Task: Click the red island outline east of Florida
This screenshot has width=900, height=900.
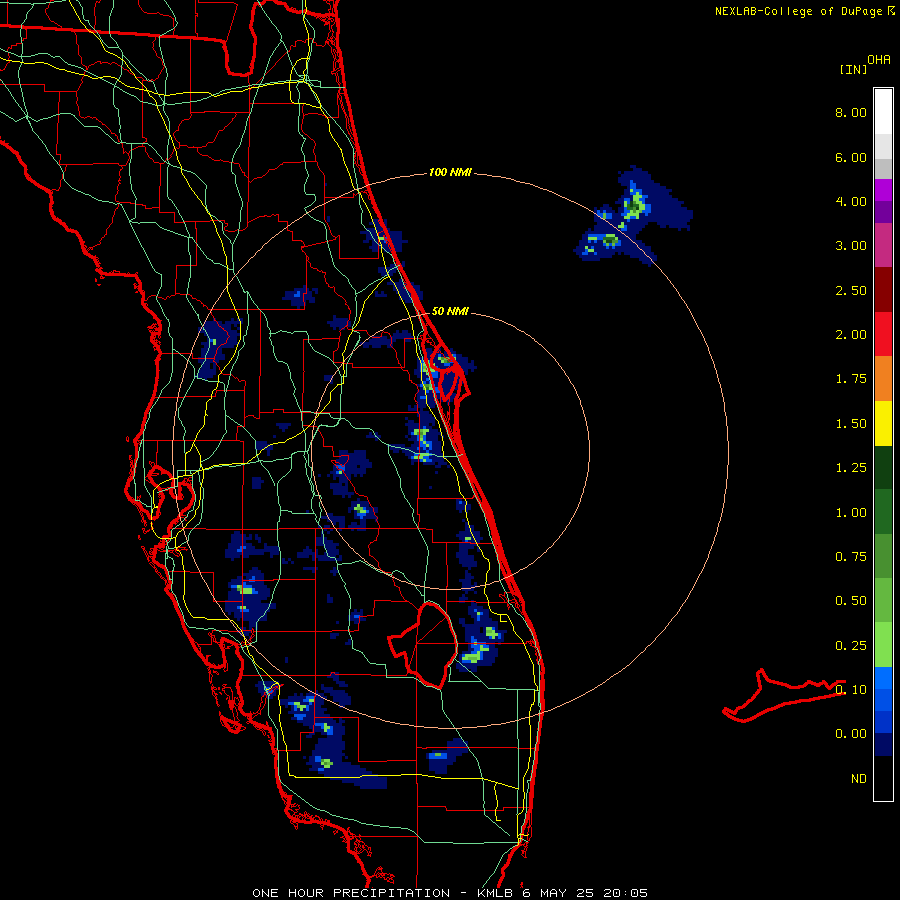Action: coord(783,696)
